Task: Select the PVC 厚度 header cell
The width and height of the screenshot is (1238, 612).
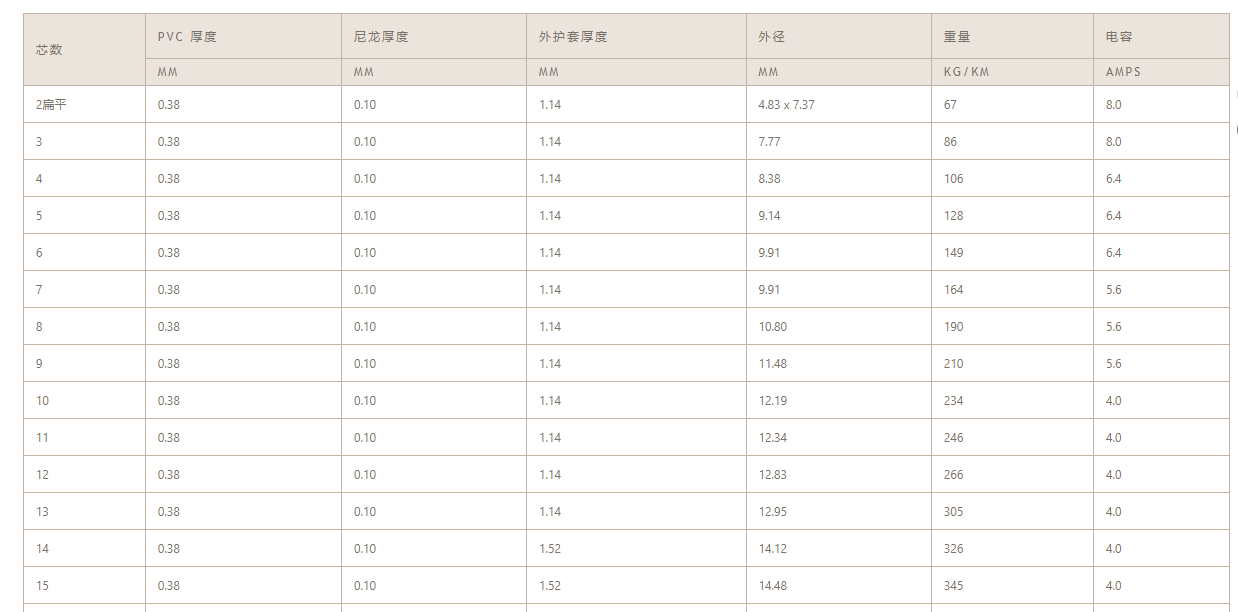Action: pyautogui.click(x=243, y=37)
